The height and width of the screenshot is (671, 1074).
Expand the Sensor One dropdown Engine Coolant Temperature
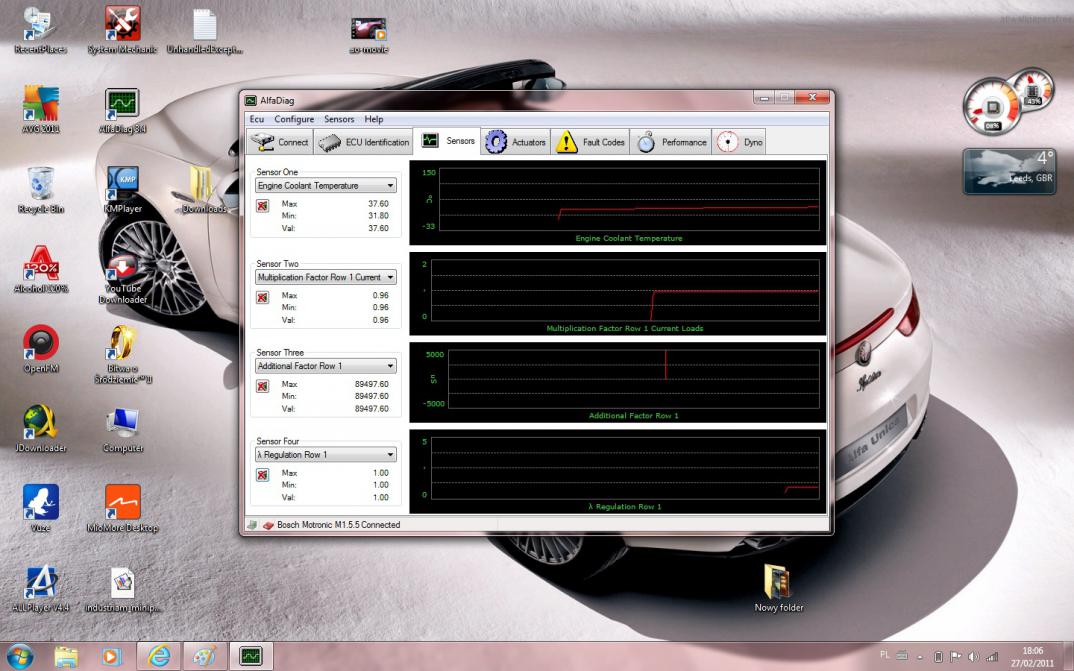tap(325, 186)
